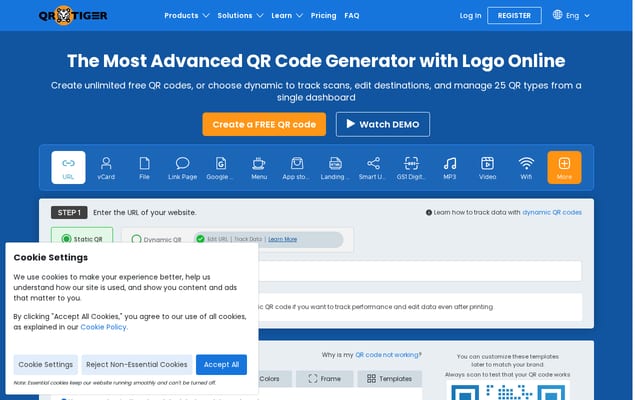The width and height of the screenshot is (640, 400).
Task: Open the Cookie Policy link
Action: 104,327
